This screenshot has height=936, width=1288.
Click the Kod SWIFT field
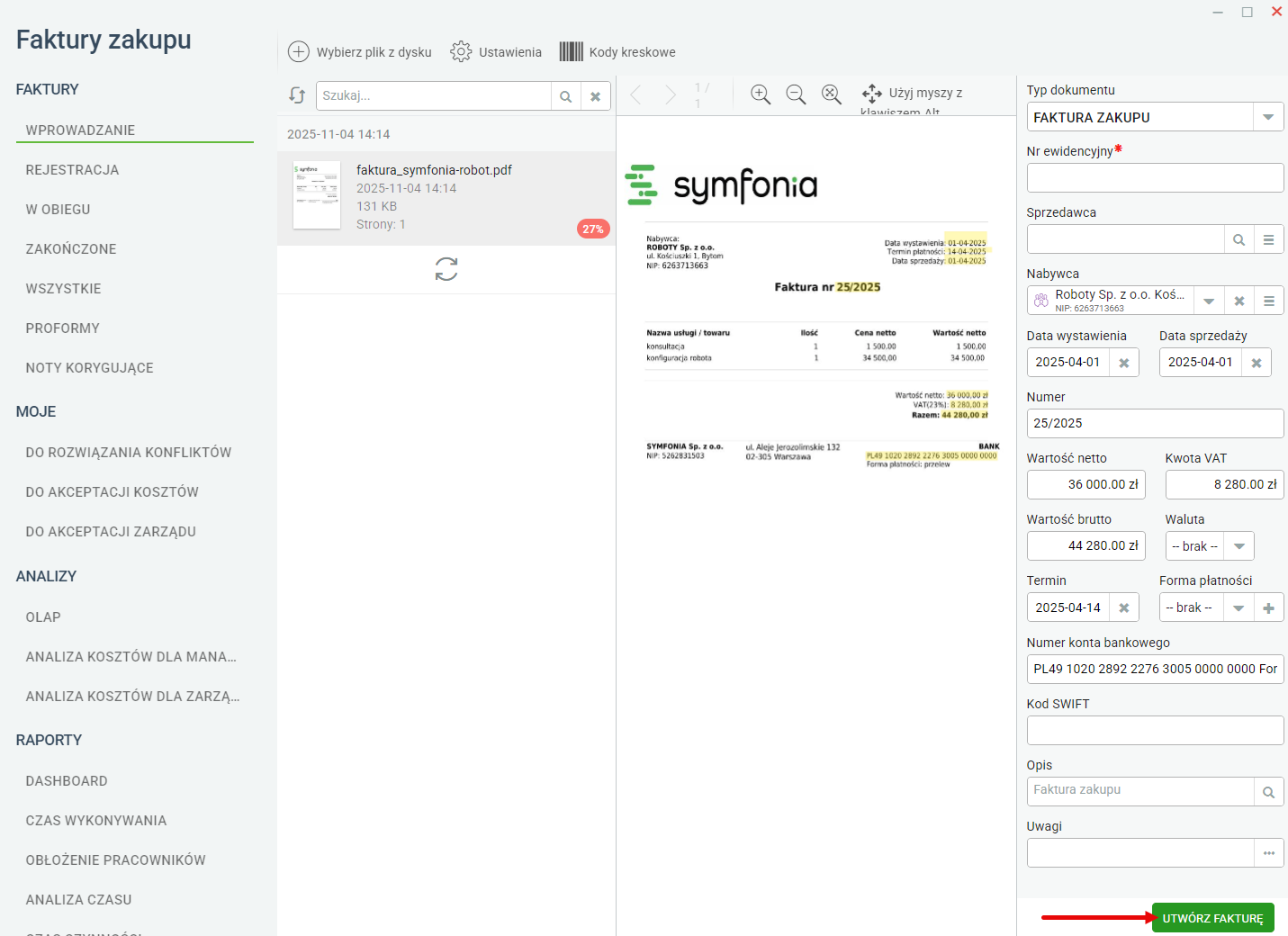[x=1155, y=731]
